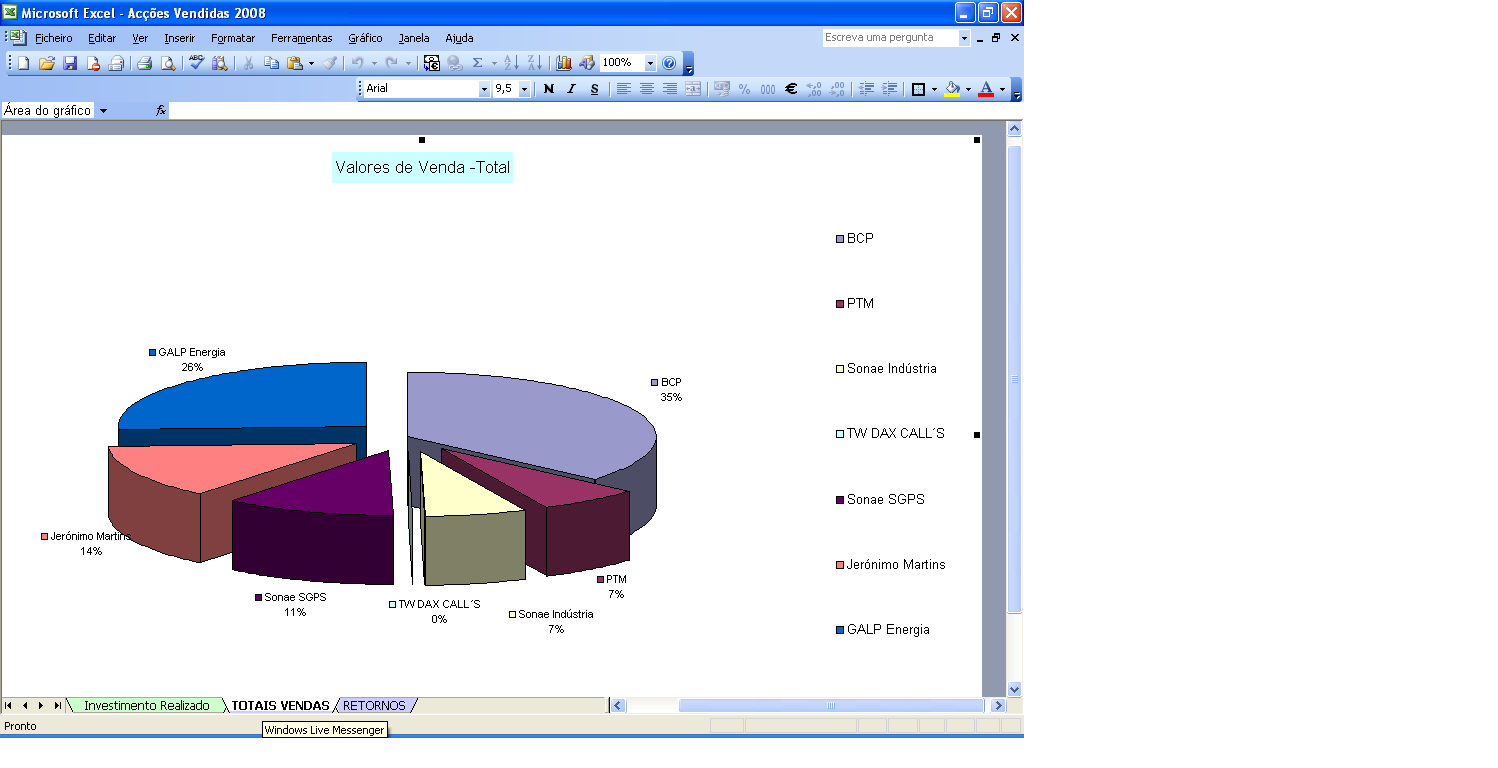
Task: Open the 'Área do gráfico' name box dropdown
Action: [103, 111]
